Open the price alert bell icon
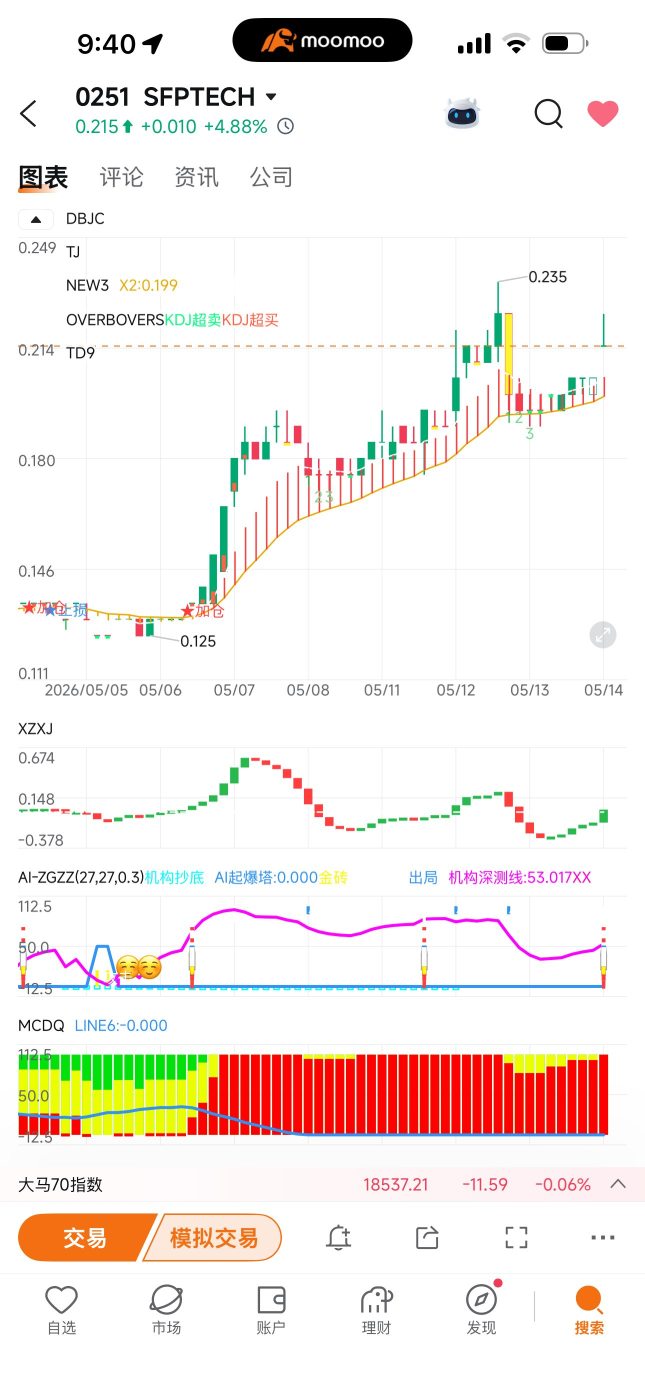645x1398 pixels. pos(339,1237)
